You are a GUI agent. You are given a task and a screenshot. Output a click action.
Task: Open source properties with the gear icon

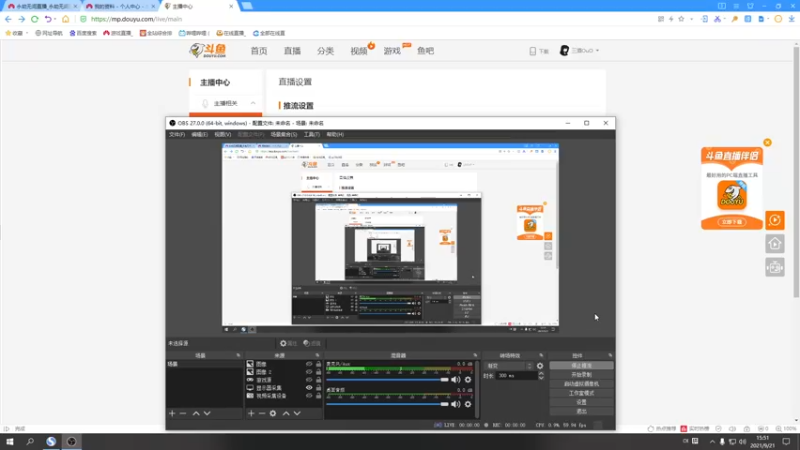pos(273,413)
